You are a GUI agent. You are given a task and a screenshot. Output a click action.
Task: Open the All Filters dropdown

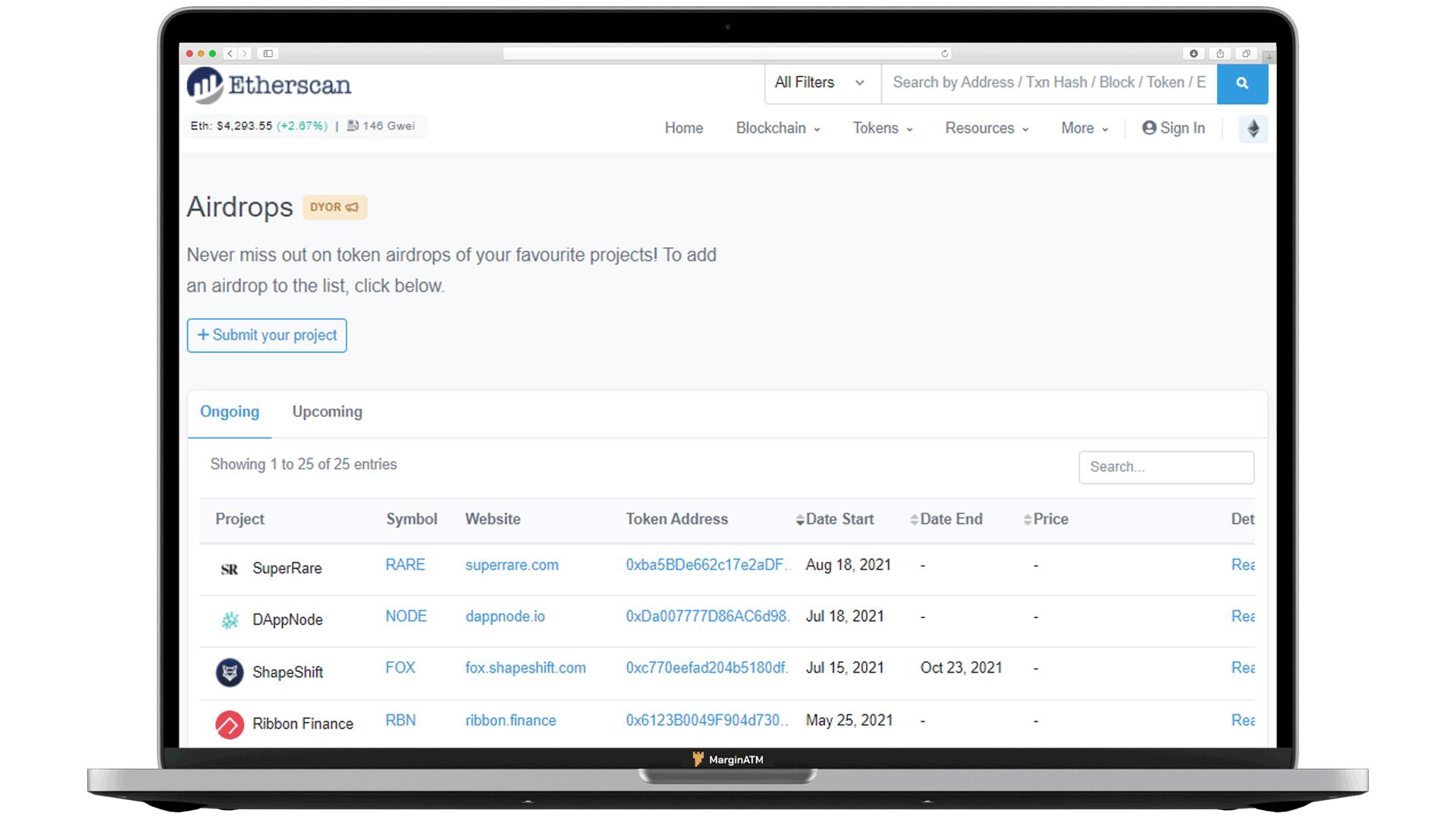(x=822, y=83)
